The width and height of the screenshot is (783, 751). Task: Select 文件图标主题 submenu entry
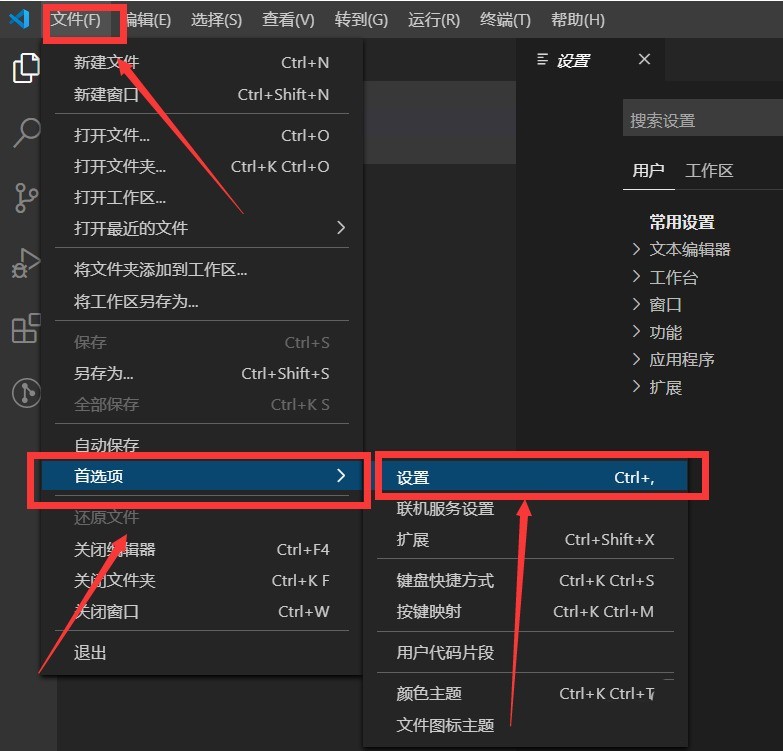click(525, 725)
